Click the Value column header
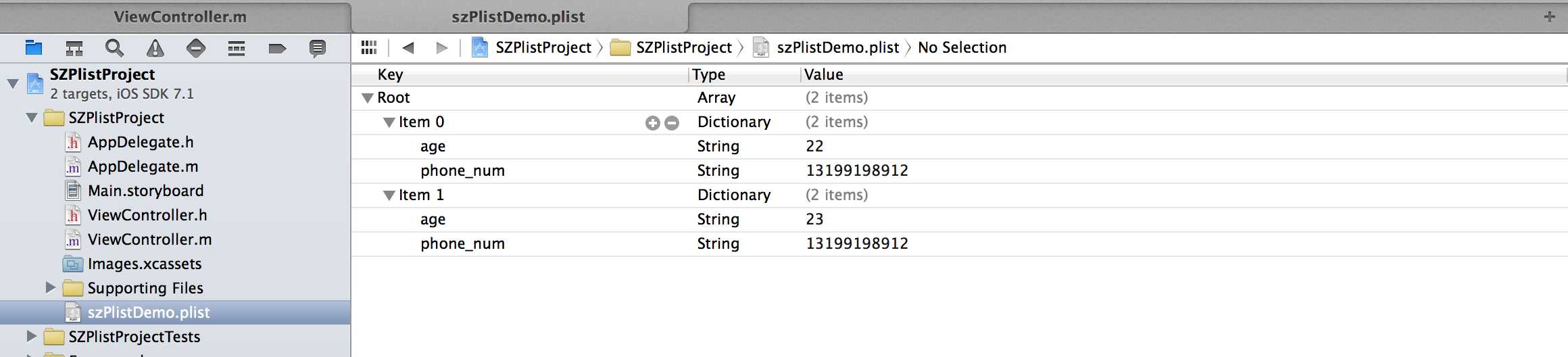Screen dimensions: 1568x357 point(824,74)
